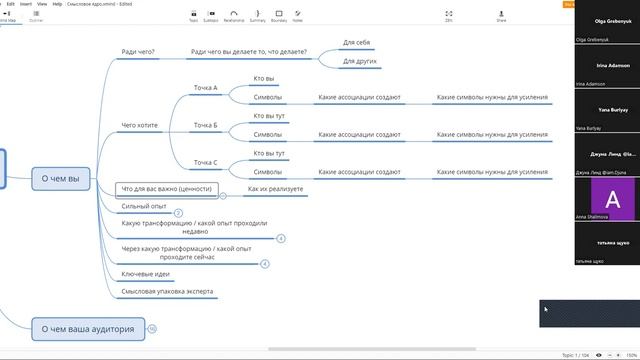This screenshot has height=360, width=640.
Task: Open the Notes tool
Action: (298, 16)
